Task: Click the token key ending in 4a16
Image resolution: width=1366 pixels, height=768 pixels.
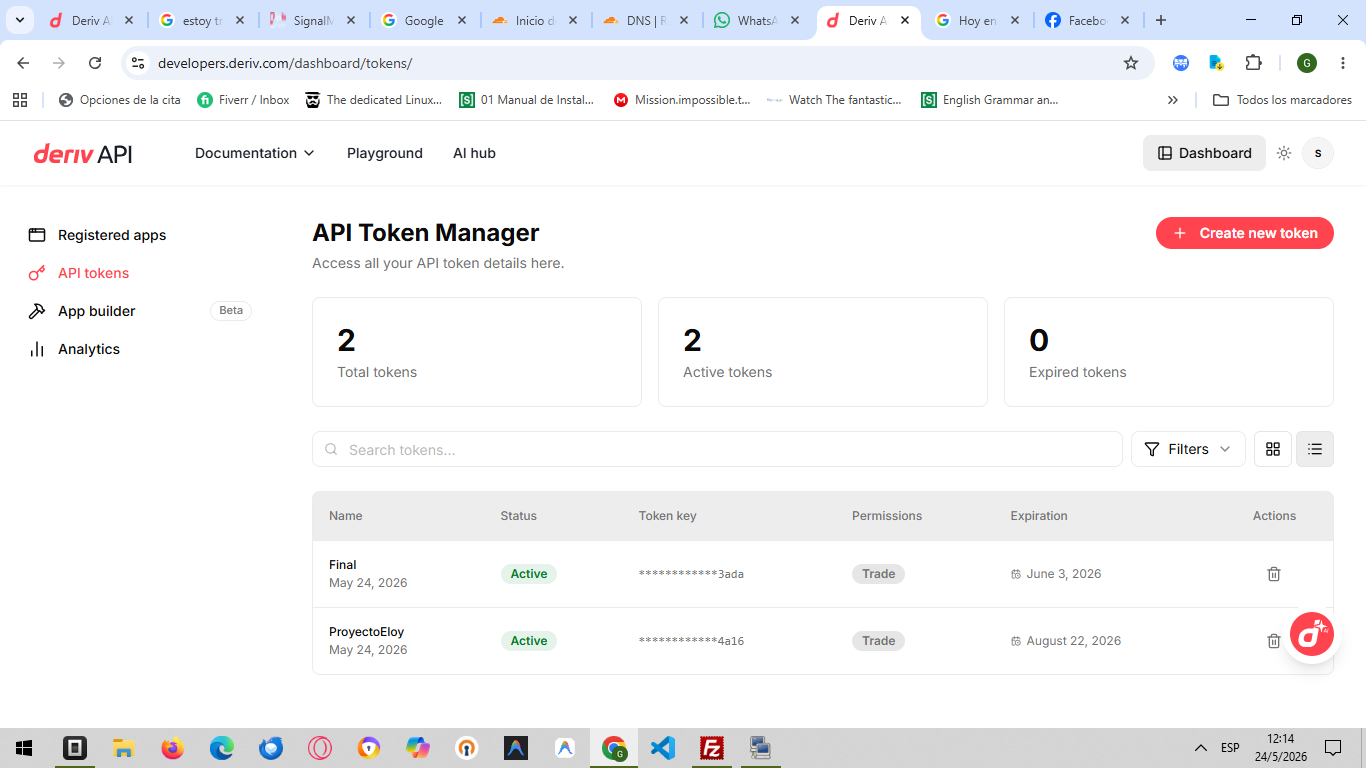Action: 691,641
